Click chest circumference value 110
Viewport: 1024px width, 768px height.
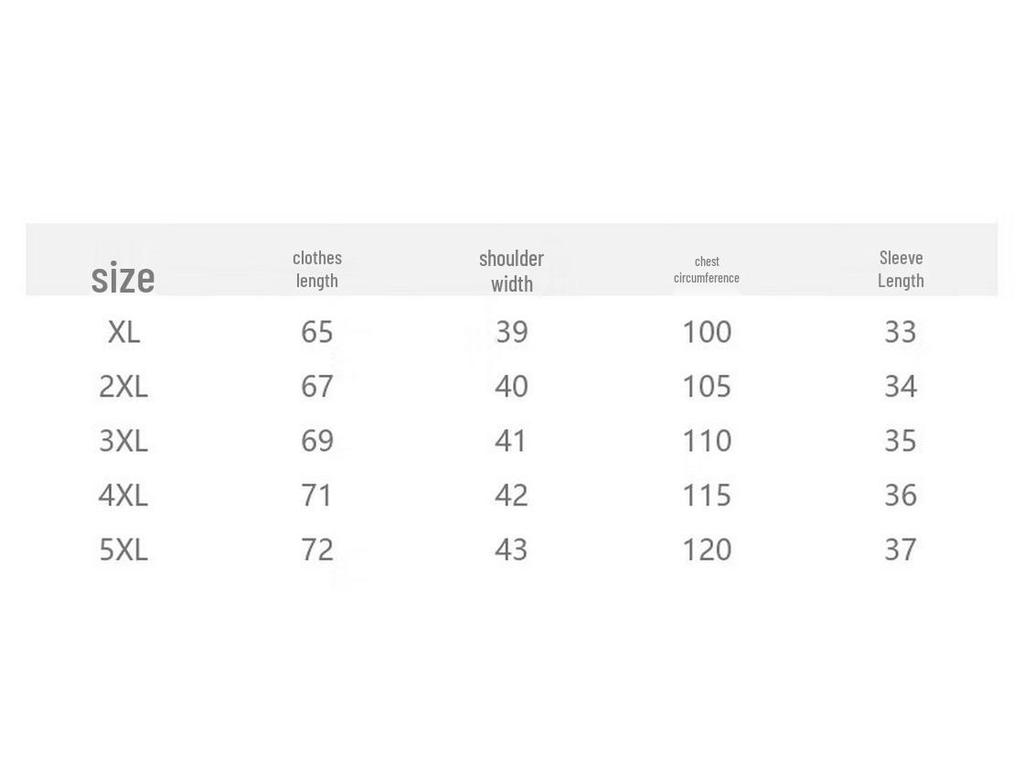[x=706, y=441]
